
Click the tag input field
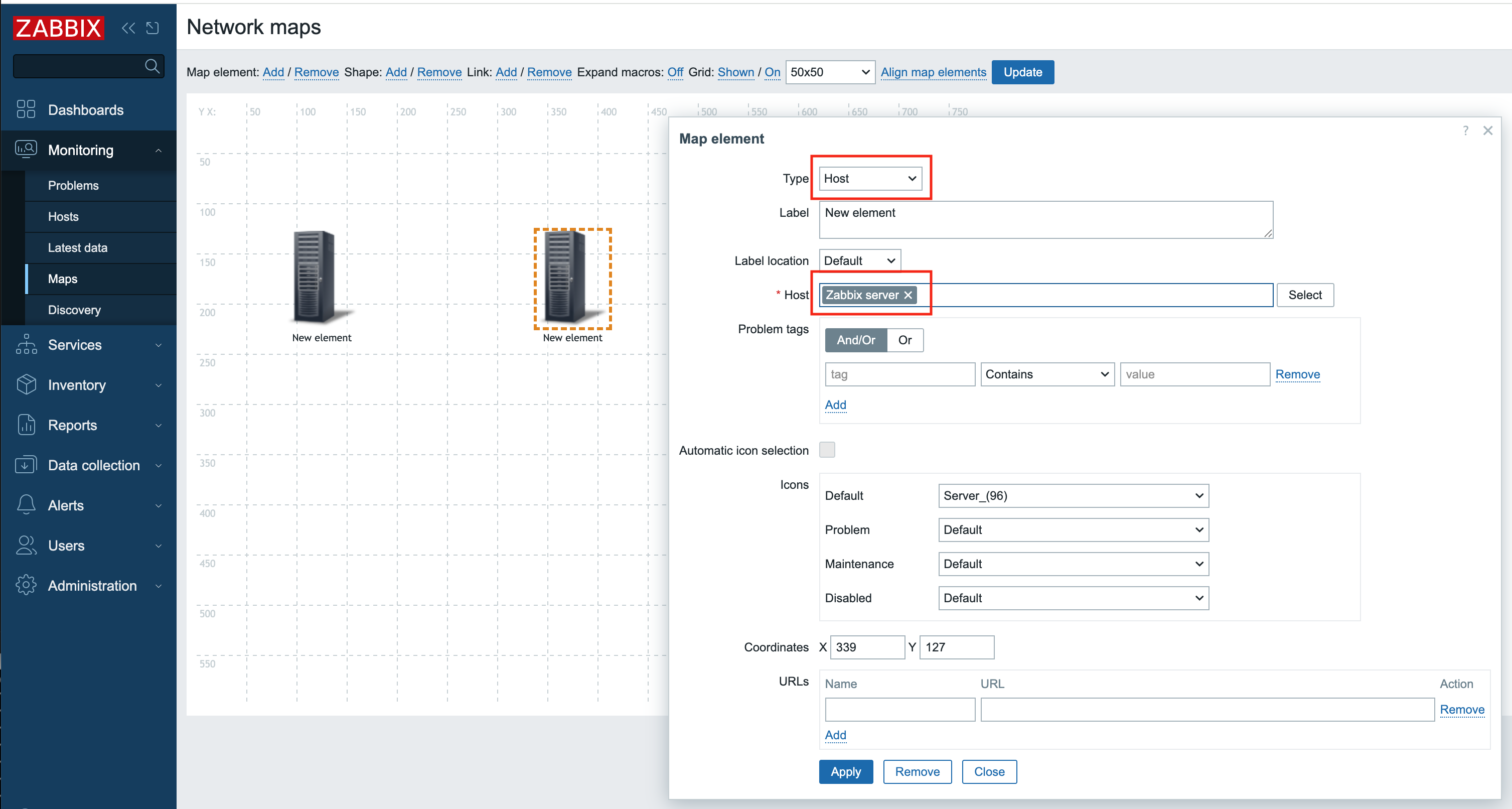click(900, 374)
